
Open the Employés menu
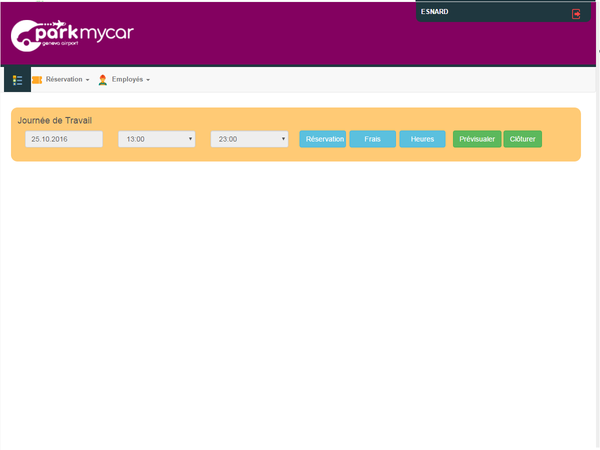[x=128, y=79]
